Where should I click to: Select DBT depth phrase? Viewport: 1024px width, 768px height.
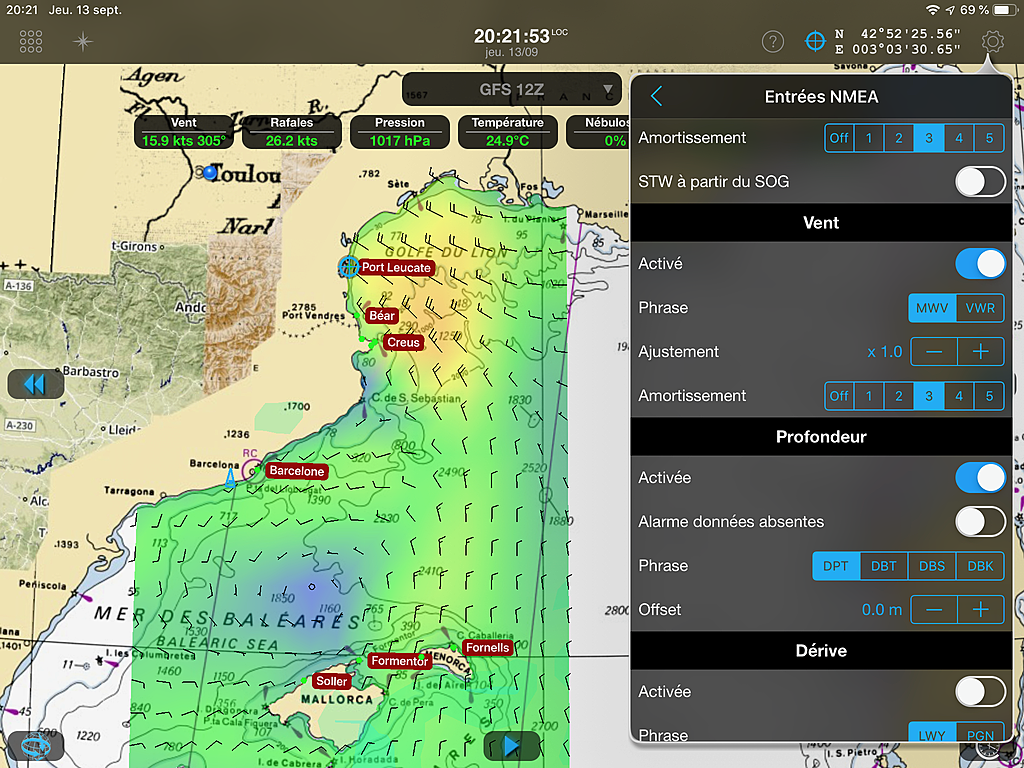pos(884,566)
